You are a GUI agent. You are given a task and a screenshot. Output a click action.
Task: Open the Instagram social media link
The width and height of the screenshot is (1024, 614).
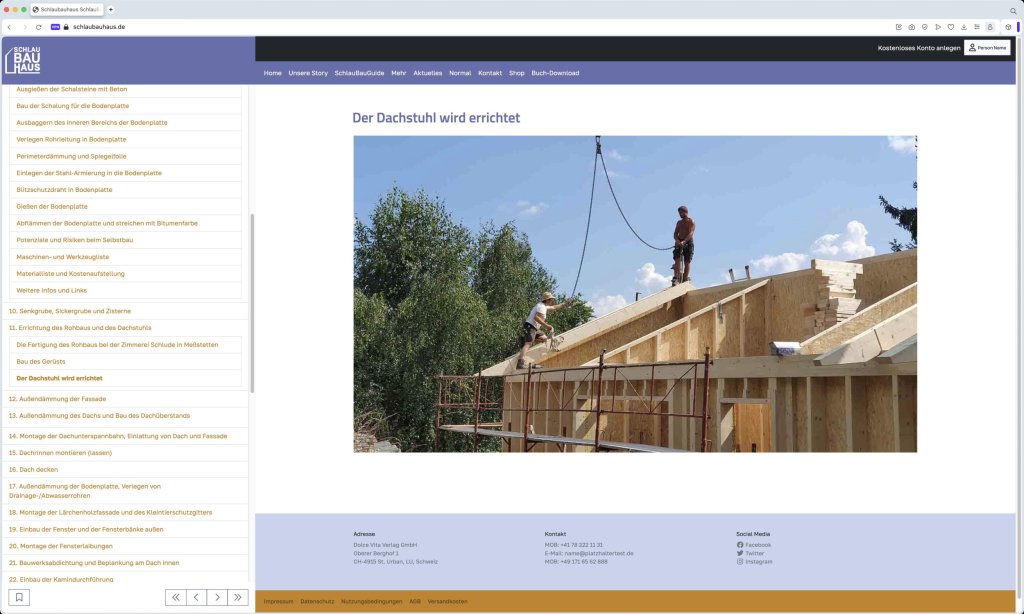coord(758,561)
